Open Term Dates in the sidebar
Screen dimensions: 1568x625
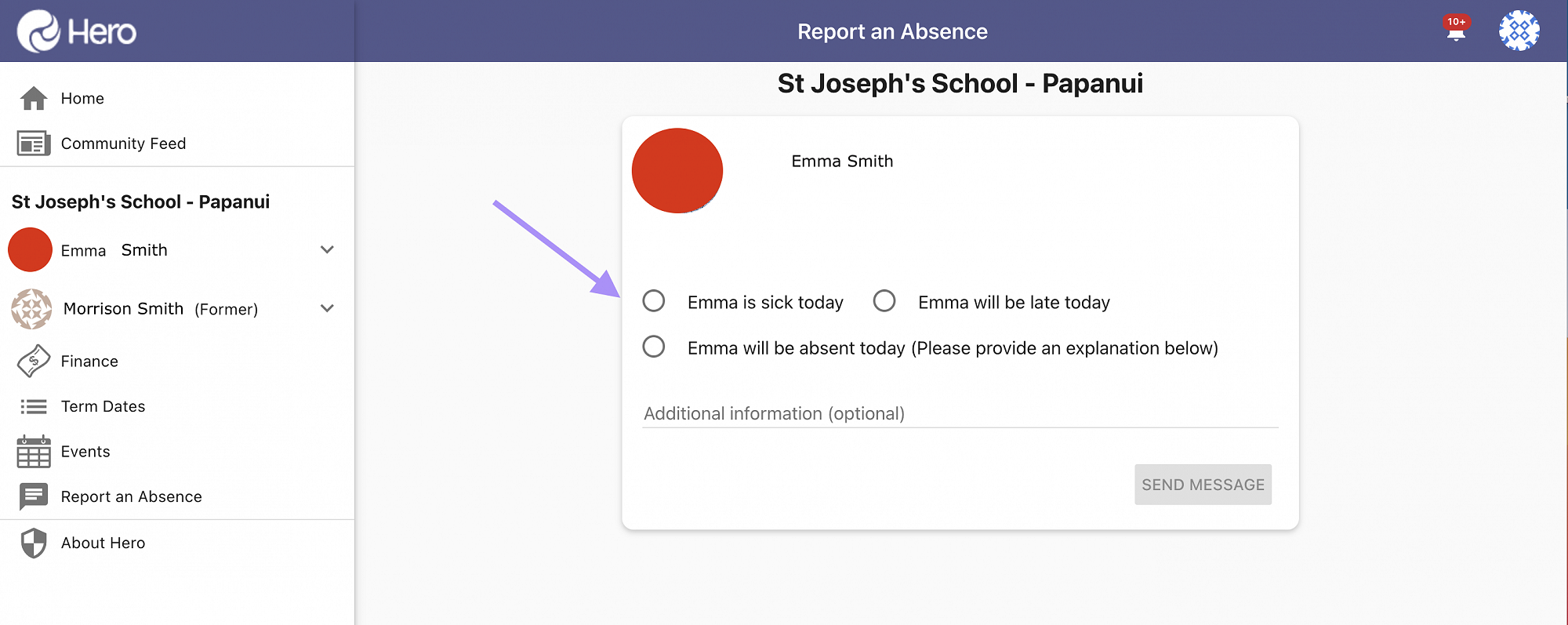coord(103,406)
